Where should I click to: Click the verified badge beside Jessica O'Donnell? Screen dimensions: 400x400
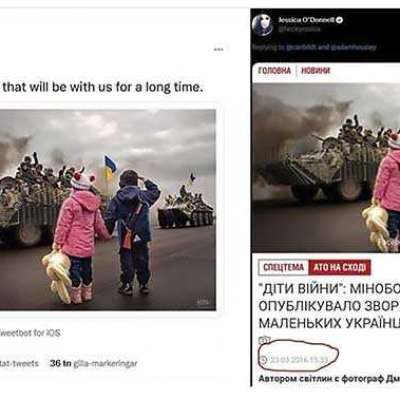click(x=340, y=20)
